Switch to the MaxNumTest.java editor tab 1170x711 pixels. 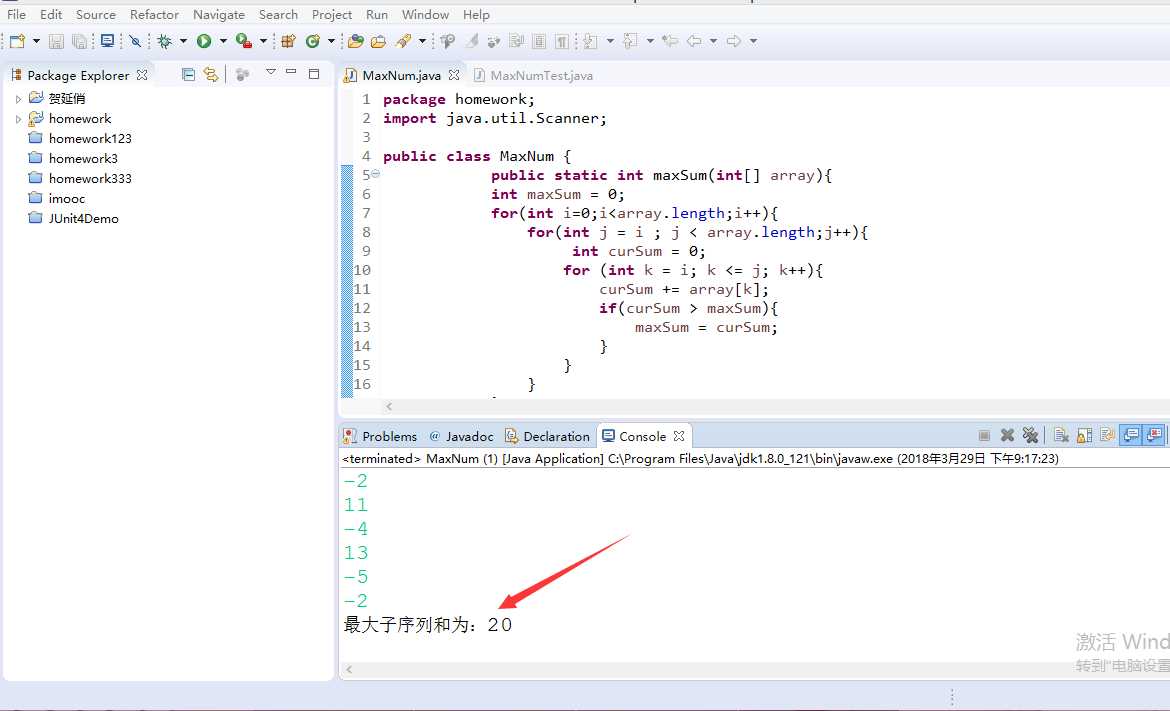pyautogui.click(x=534, y=75)
